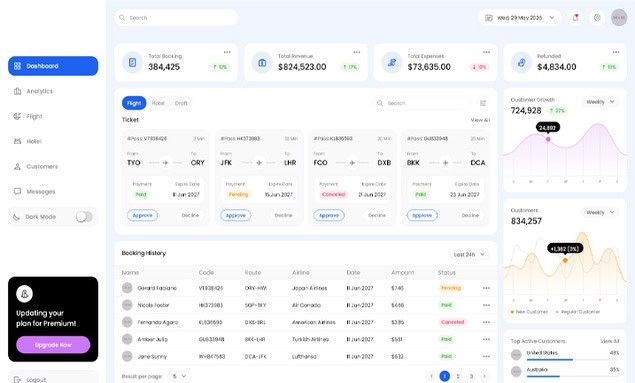Image resolution: width=635 pixels, height=383 pixels.
Task: Select the Flight tab
Action: click(x=134, y=103)
